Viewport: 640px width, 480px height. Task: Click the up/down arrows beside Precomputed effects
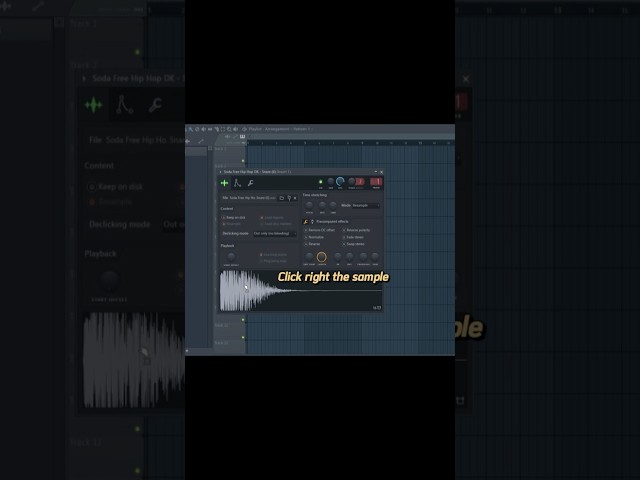312,222
